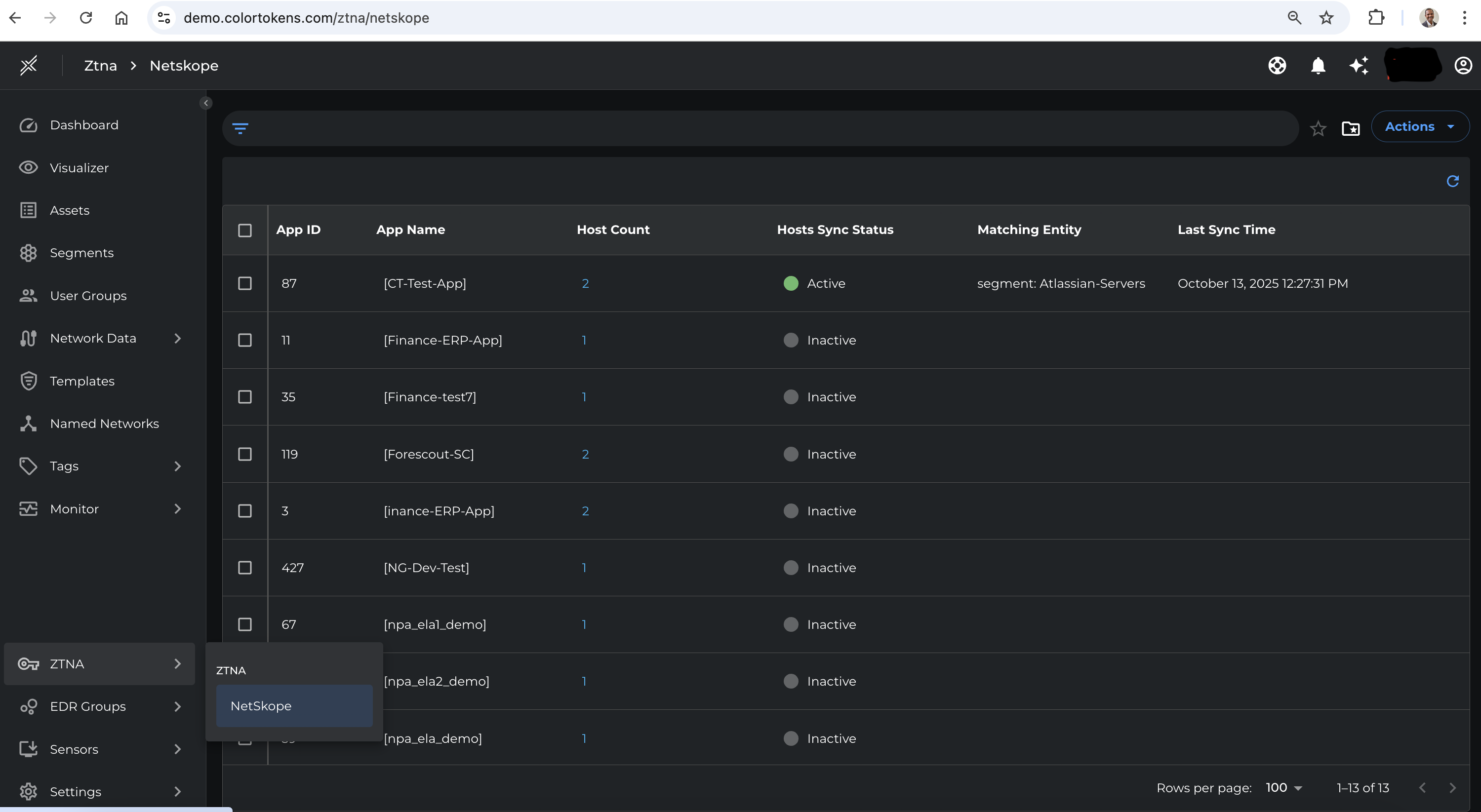Click Ztna in the breadcrumb trail
Viewport: 1481px width, 812px height.
pyautogui.click(x=100, y=66)
